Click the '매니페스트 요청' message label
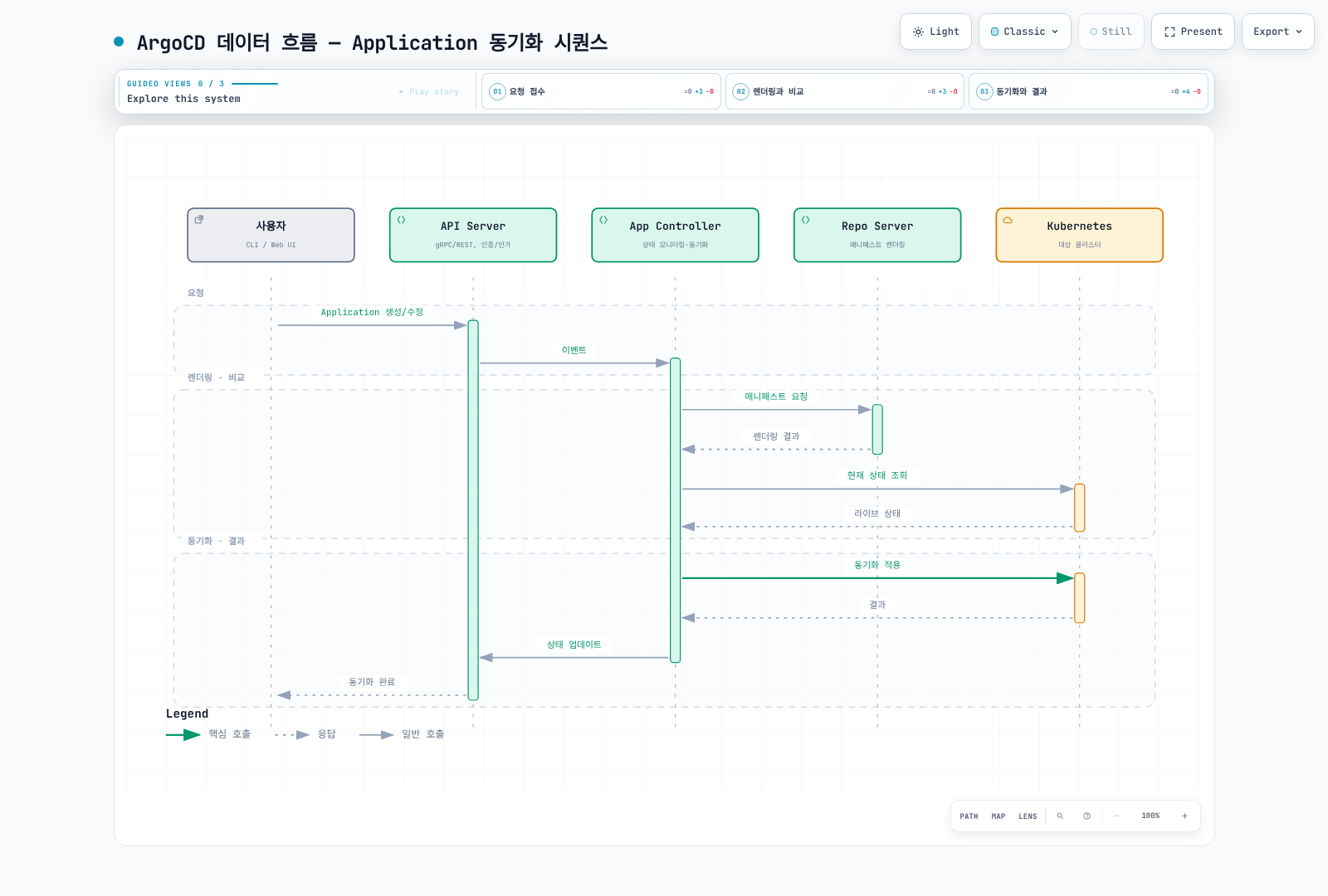The height and width of the screenshot is (896, 1328). 776,397
